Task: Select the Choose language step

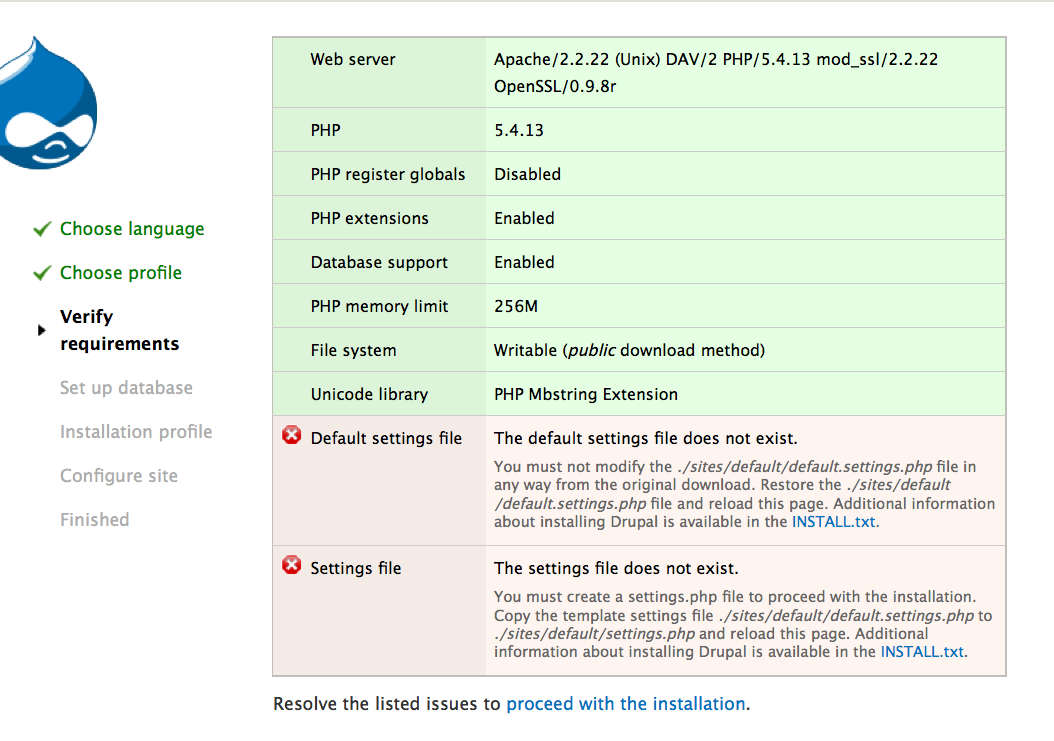Action: click(x=132, y=229)
